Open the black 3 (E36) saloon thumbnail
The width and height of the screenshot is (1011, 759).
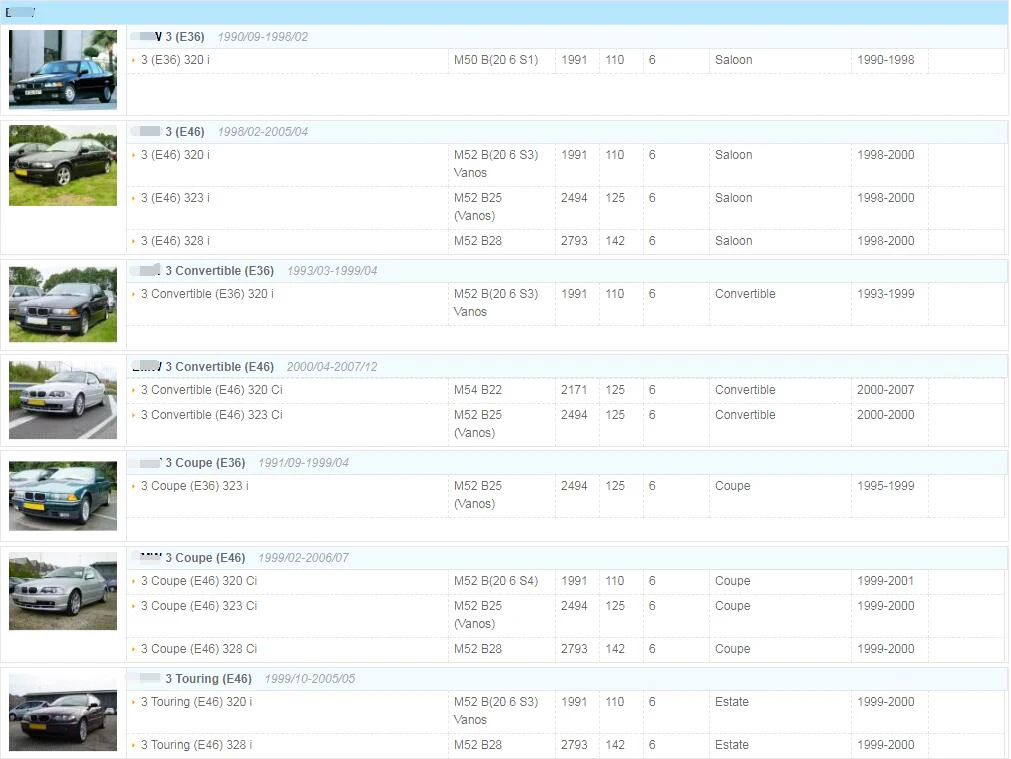(x=63, y=69)
